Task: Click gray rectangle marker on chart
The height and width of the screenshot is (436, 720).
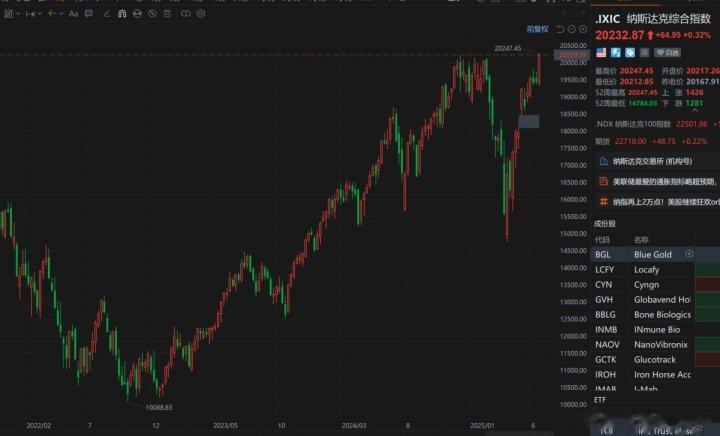Action: click(x=529, y=122)
